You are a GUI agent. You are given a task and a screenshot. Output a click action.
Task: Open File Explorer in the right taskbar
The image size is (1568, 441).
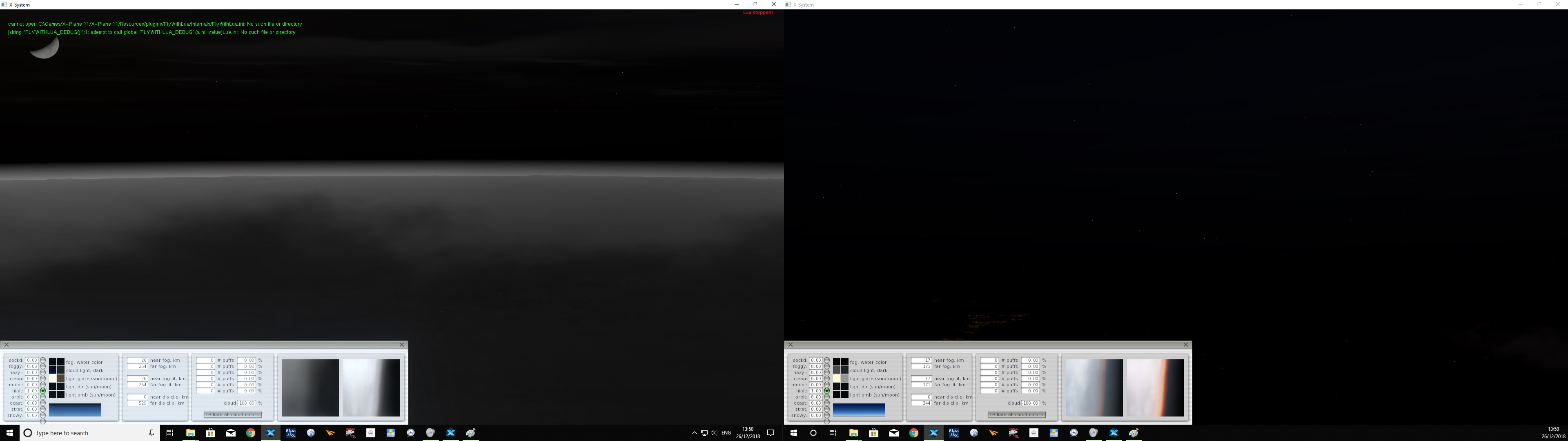pos(853,433)
